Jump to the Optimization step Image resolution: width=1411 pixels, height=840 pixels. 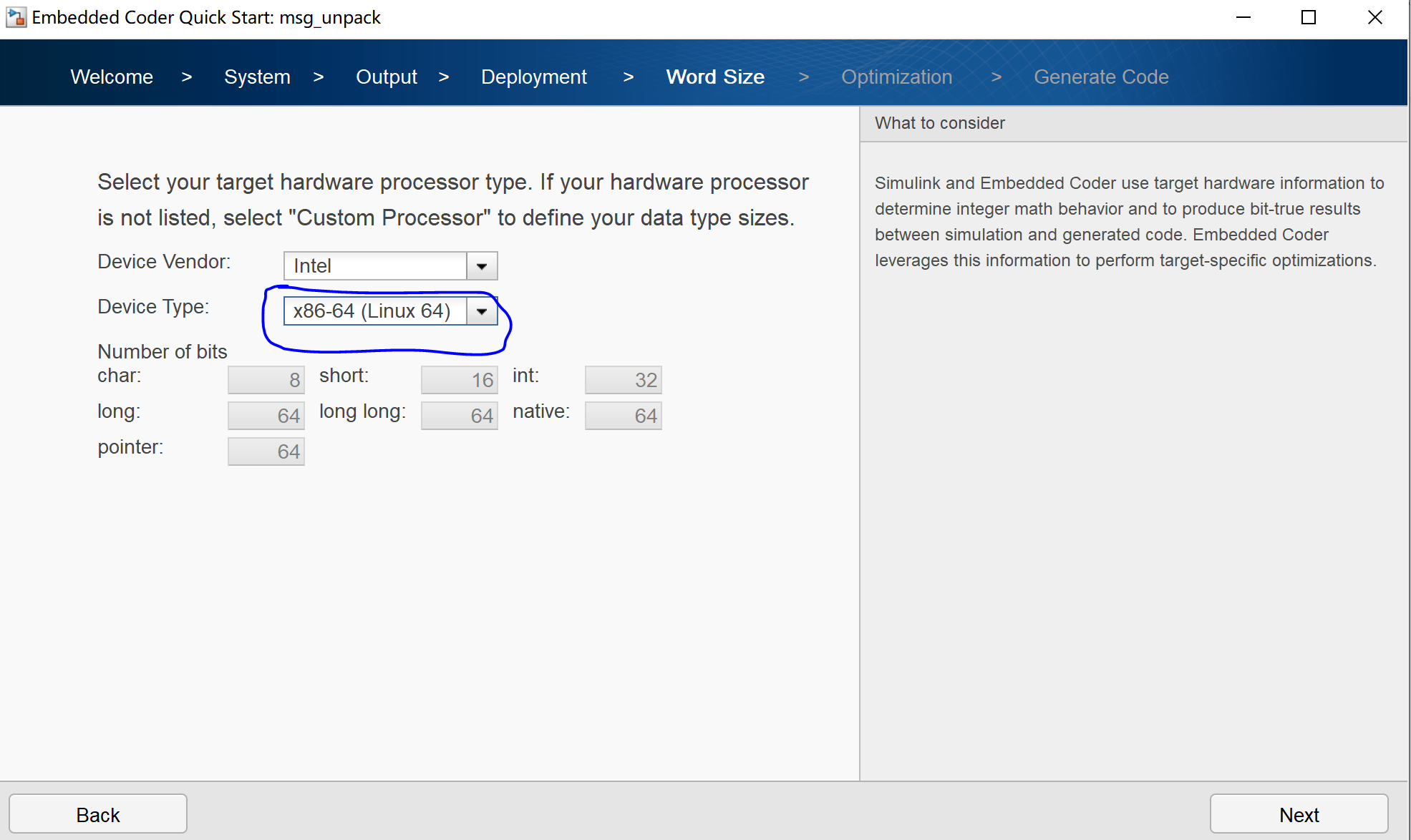(x=896, y=77)
